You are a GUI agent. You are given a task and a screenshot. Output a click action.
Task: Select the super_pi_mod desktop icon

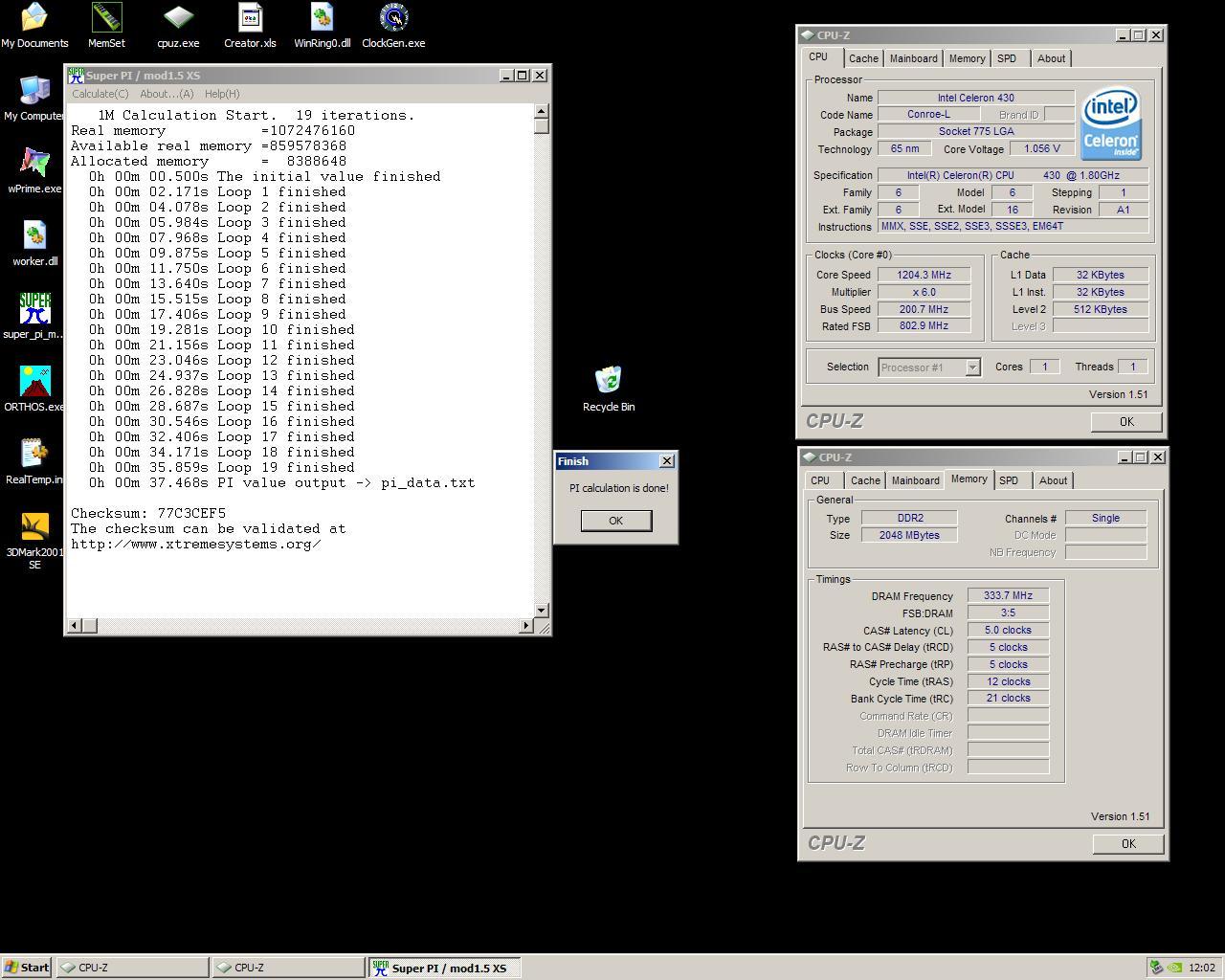coord(34,317)
